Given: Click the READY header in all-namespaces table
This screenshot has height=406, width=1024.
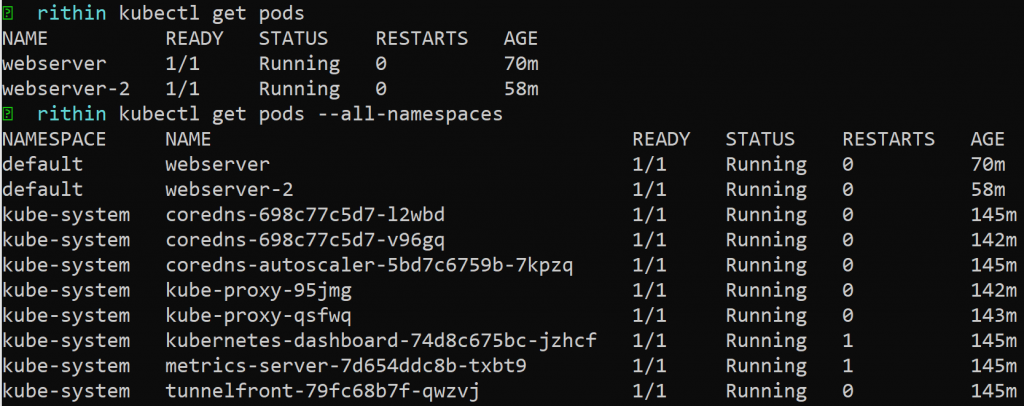Looking at the screenshot, I should tap(661, 139).
